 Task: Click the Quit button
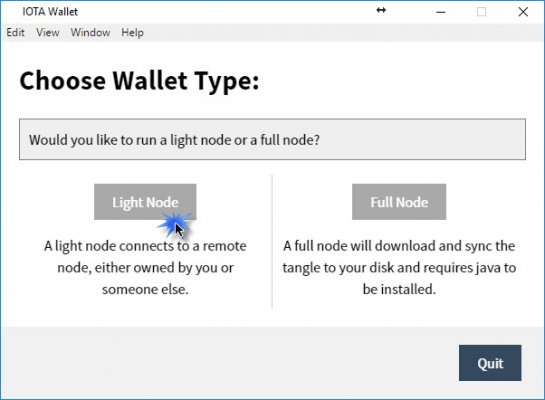(x=490, y=363)
